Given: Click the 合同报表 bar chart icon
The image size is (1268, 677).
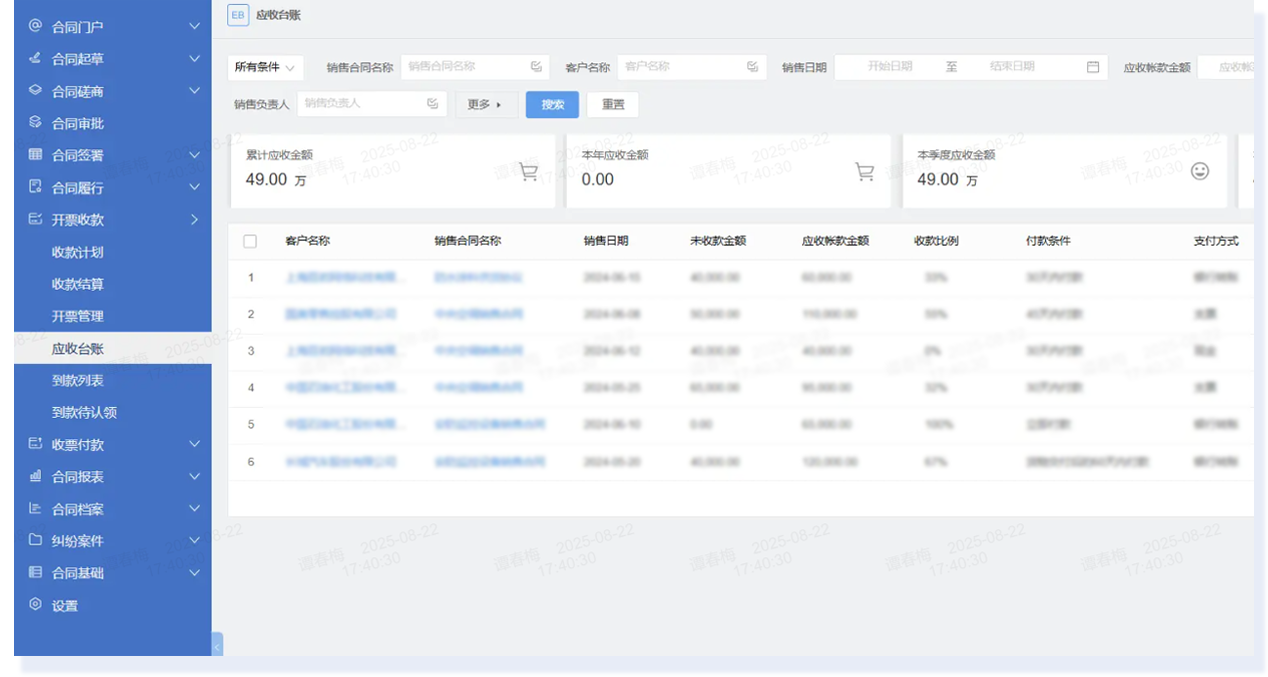Looking at the screenshot, I should [35, 476].
